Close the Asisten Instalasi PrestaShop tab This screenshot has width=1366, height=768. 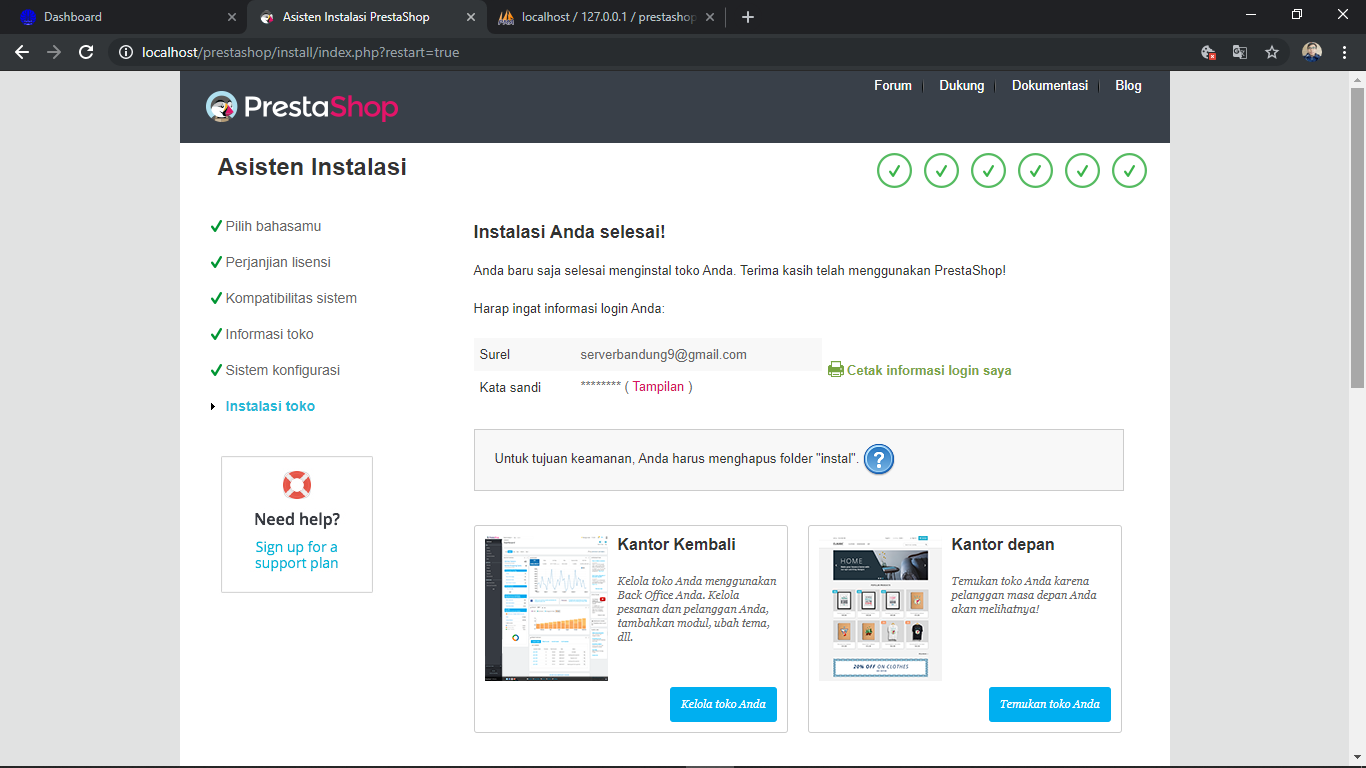coord(471,17)
